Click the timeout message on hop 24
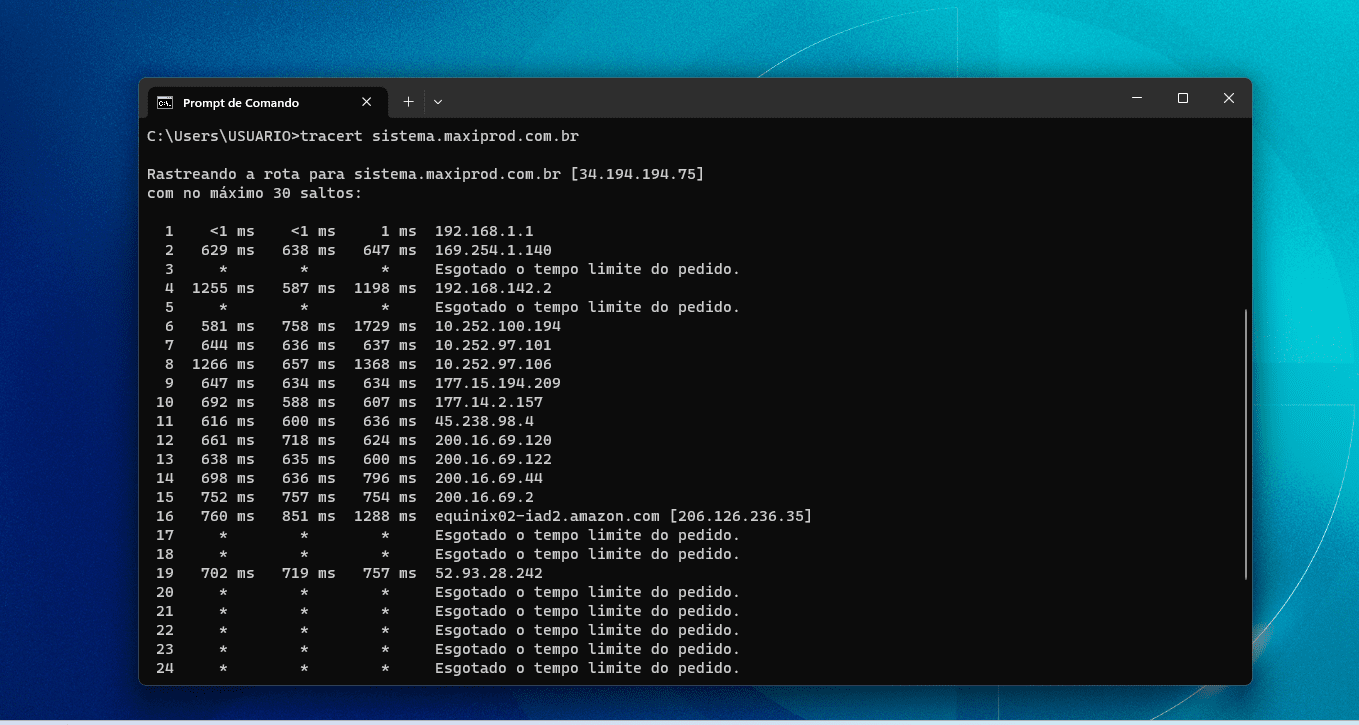1359x725 pixels. (x=587, y=668)
